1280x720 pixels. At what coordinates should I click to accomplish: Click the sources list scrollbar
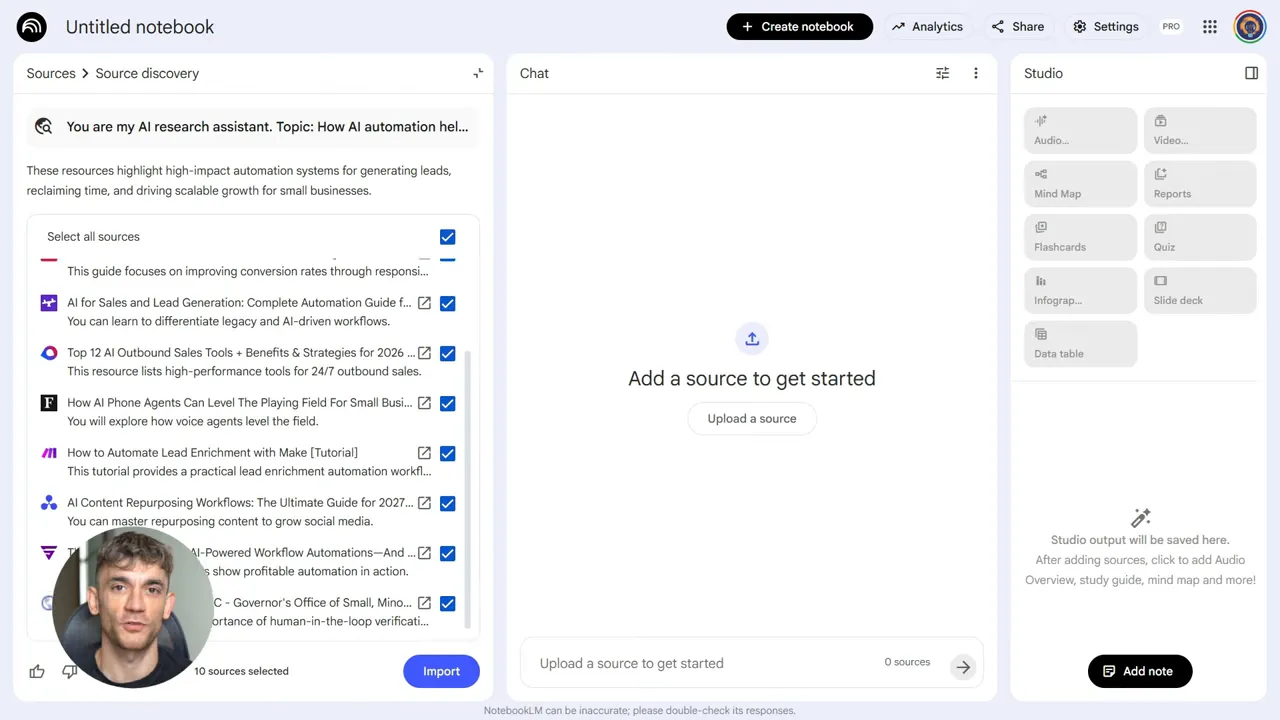[x=468, y=490]
